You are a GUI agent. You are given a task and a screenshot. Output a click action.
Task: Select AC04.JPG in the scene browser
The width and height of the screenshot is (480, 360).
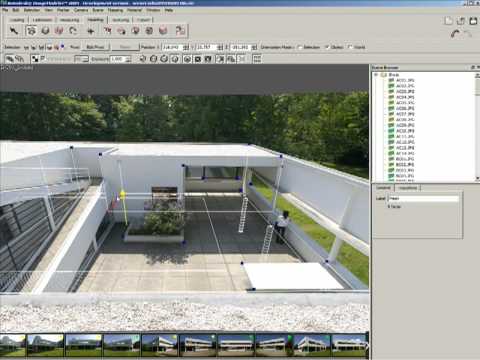click(405, 97)
